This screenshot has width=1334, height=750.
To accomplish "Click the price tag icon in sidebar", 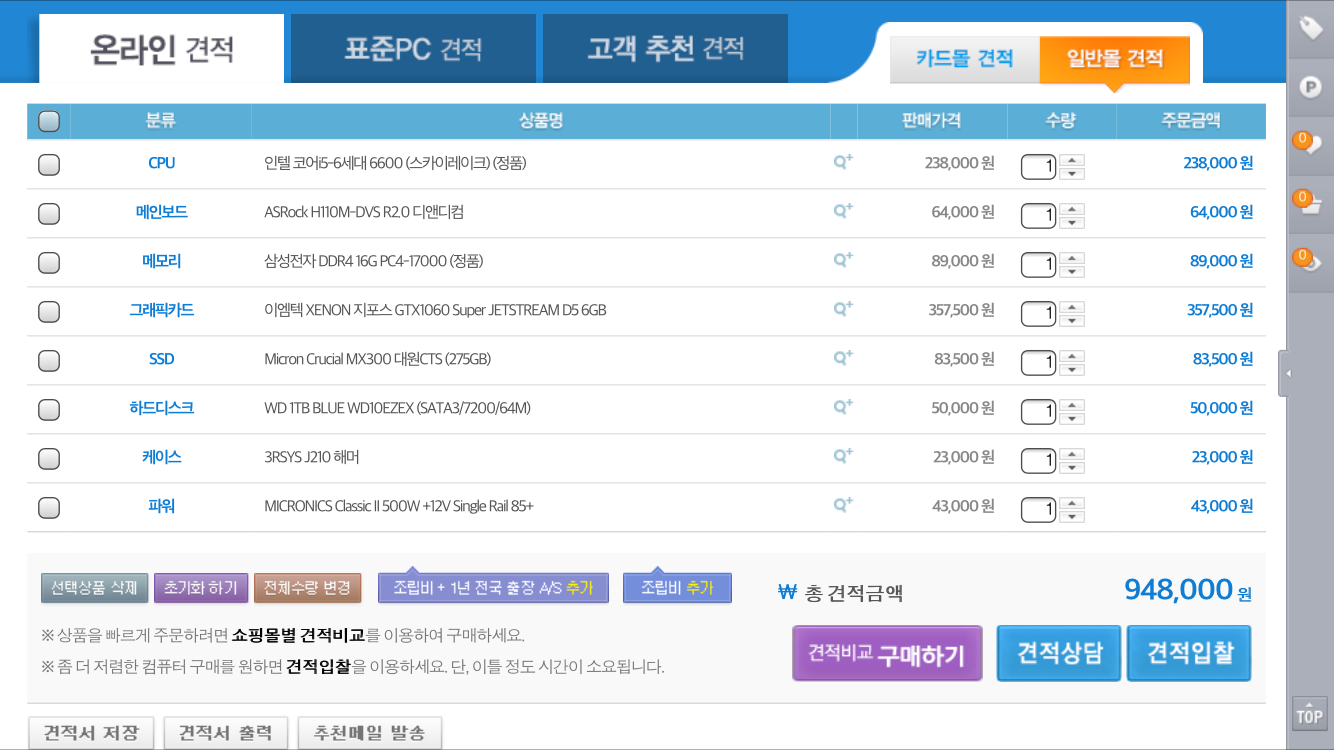I will [1310, 29].
